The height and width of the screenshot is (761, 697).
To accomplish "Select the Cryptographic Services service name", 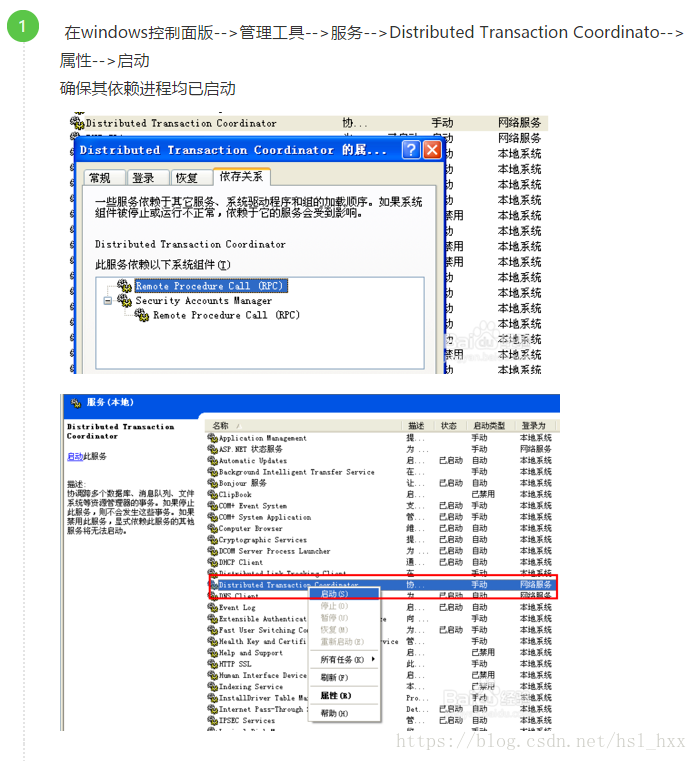I will pyautogui.click(x=263, y=540).
